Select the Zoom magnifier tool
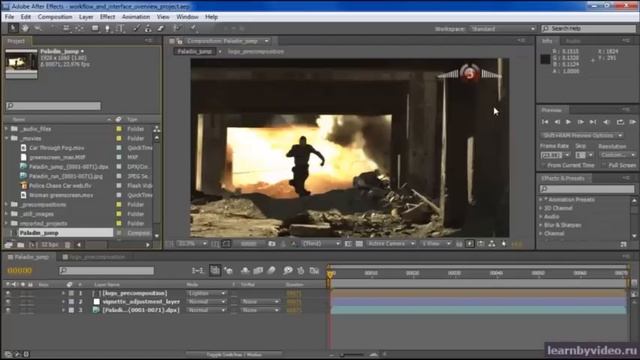The image size is (640, 360). coord(38,28)
